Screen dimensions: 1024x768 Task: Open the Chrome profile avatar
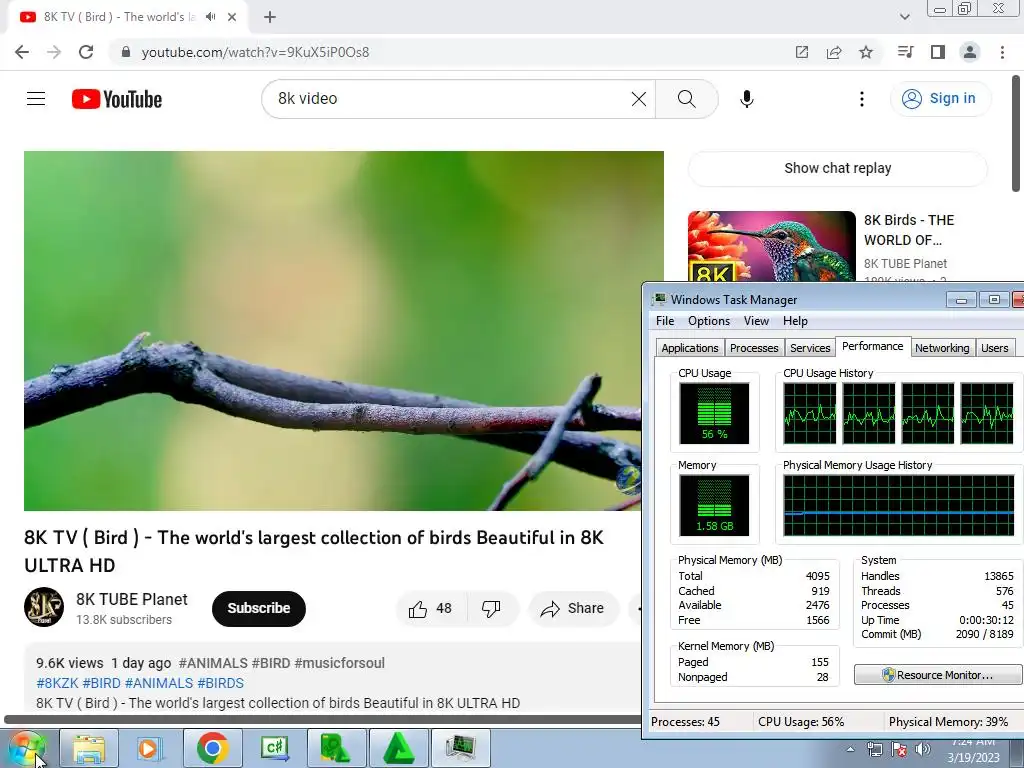[x=970, y=52]
